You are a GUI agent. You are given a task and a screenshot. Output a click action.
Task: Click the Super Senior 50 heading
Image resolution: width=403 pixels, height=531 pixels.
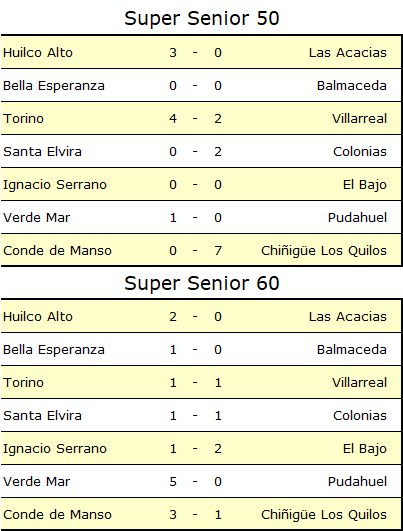pos(202,18)
